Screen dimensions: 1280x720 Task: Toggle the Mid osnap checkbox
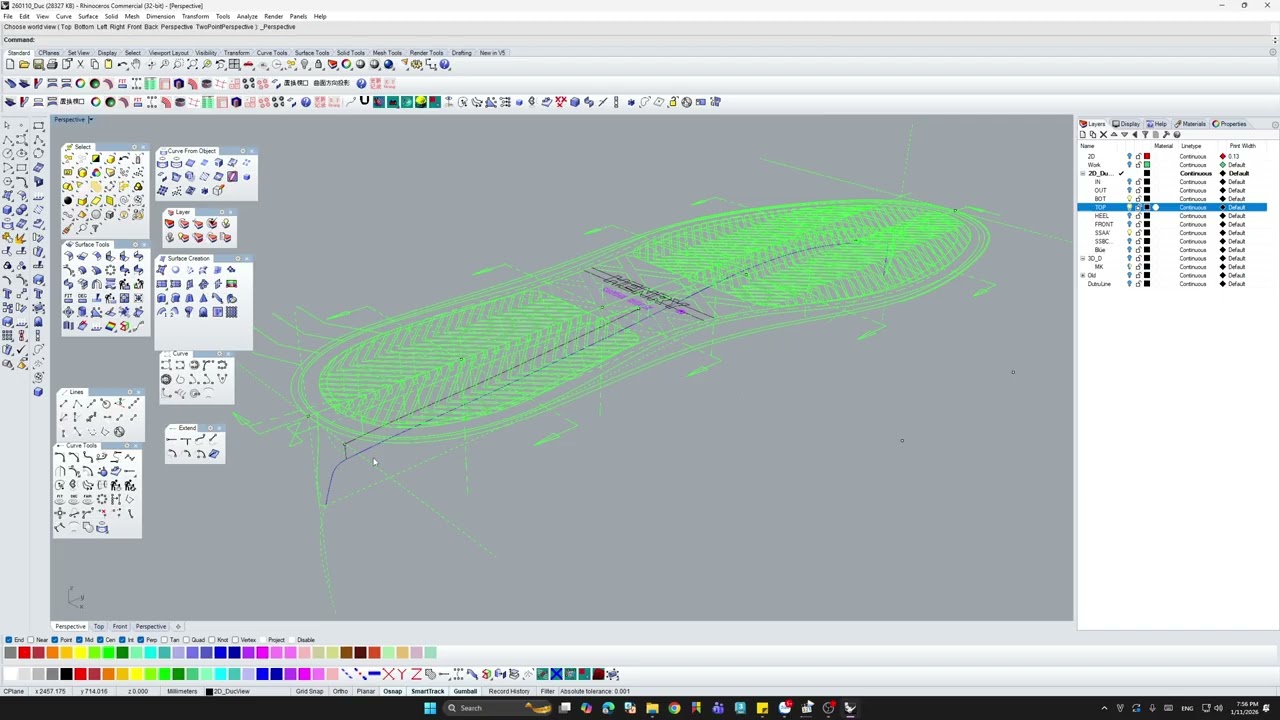coord(77,640)
